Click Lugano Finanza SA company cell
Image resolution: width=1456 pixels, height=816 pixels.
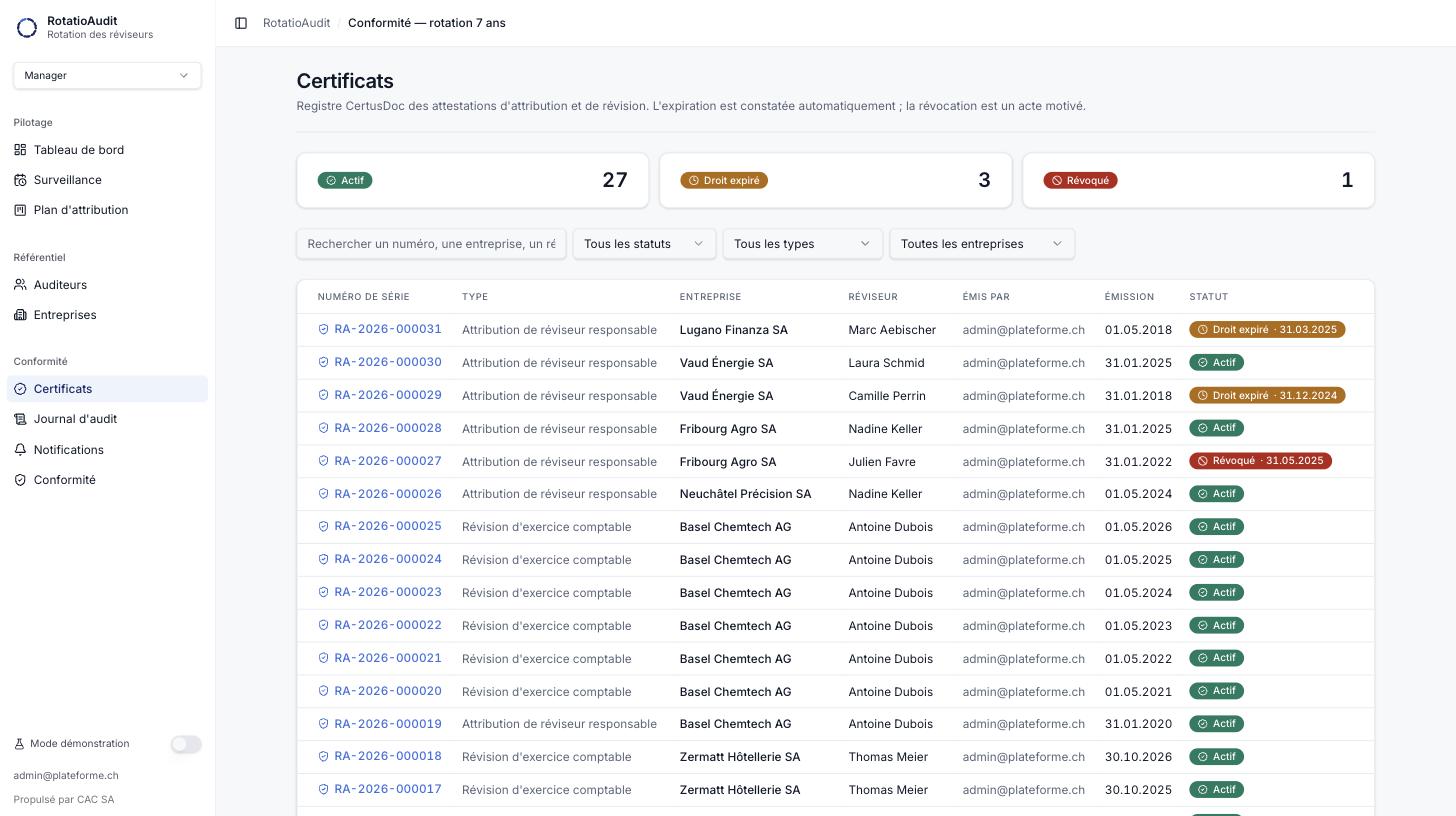[x=733, y=330]
